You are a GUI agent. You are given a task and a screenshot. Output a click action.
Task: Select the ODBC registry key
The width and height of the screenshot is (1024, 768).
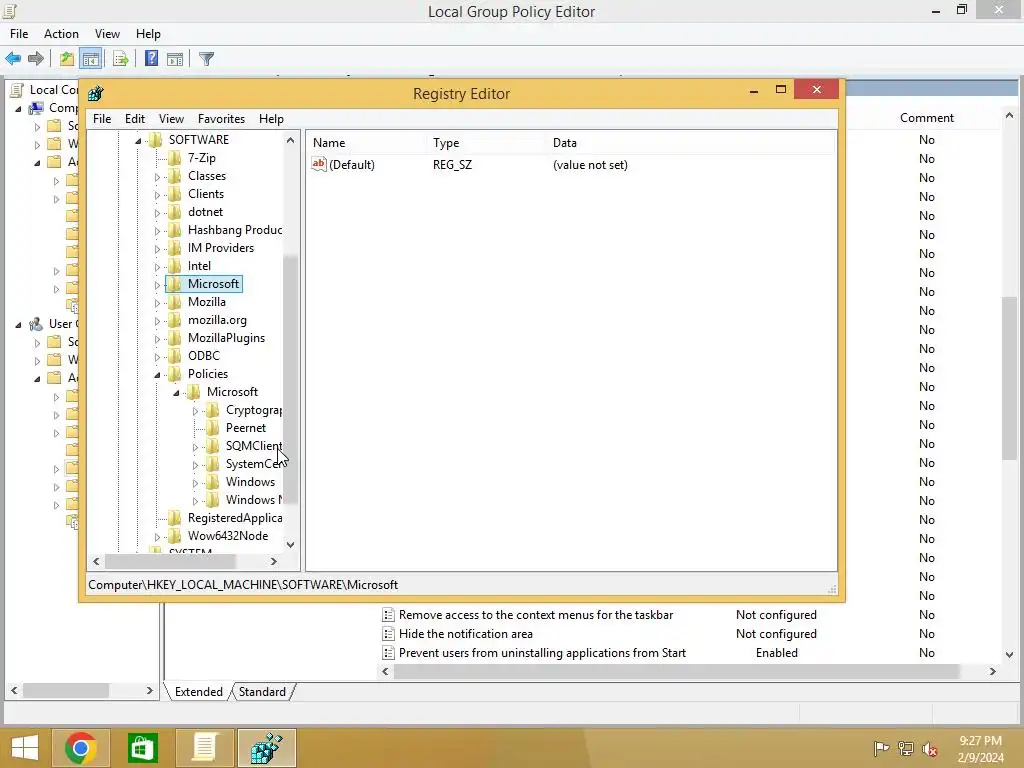click(204, 356)
